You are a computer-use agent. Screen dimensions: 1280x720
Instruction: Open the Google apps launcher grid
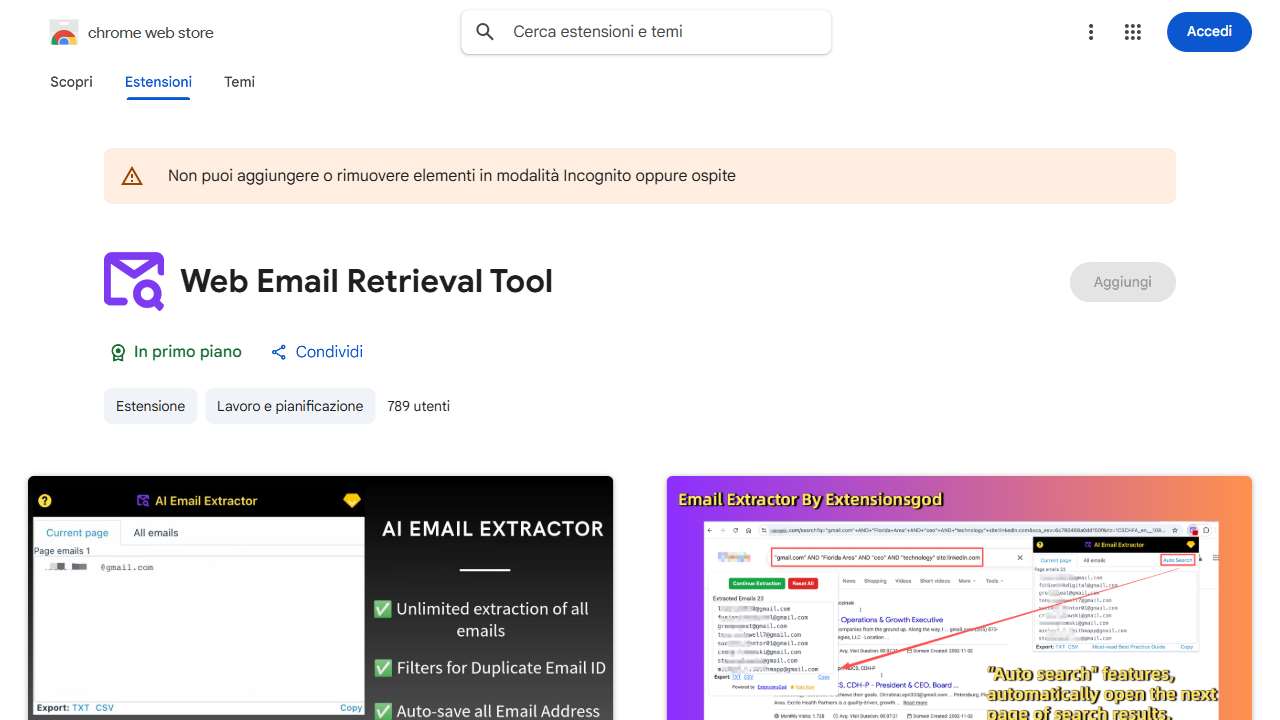[x=1133, y=32]
